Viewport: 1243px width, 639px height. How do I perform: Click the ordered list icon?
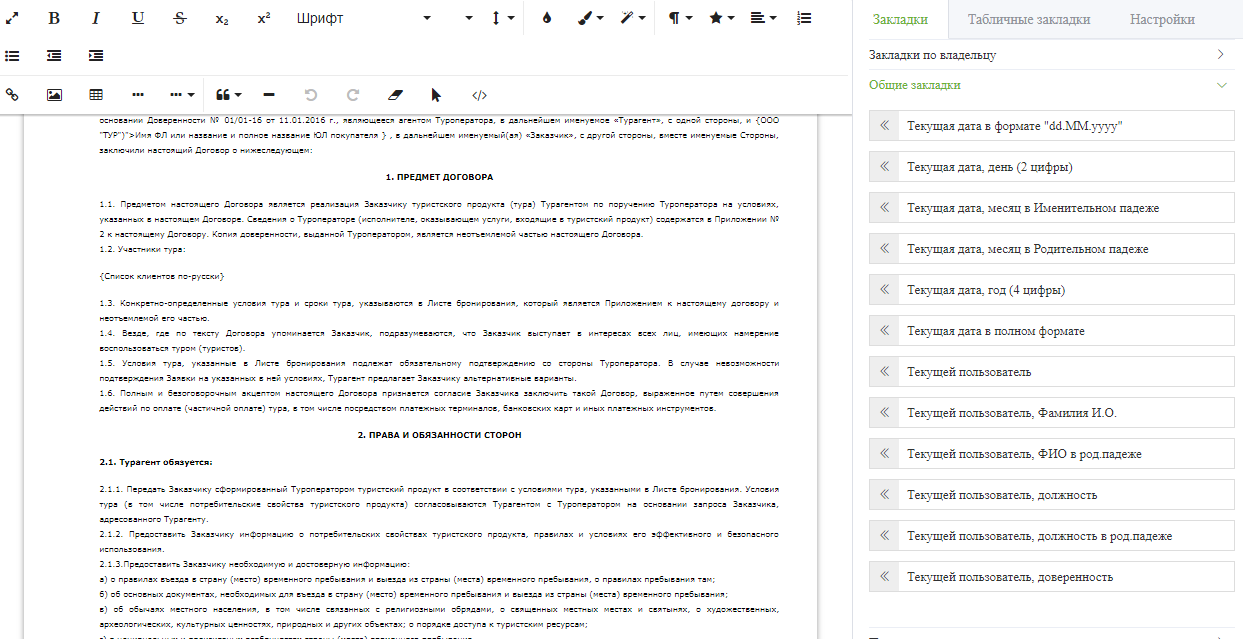click(x=805, y=19)
